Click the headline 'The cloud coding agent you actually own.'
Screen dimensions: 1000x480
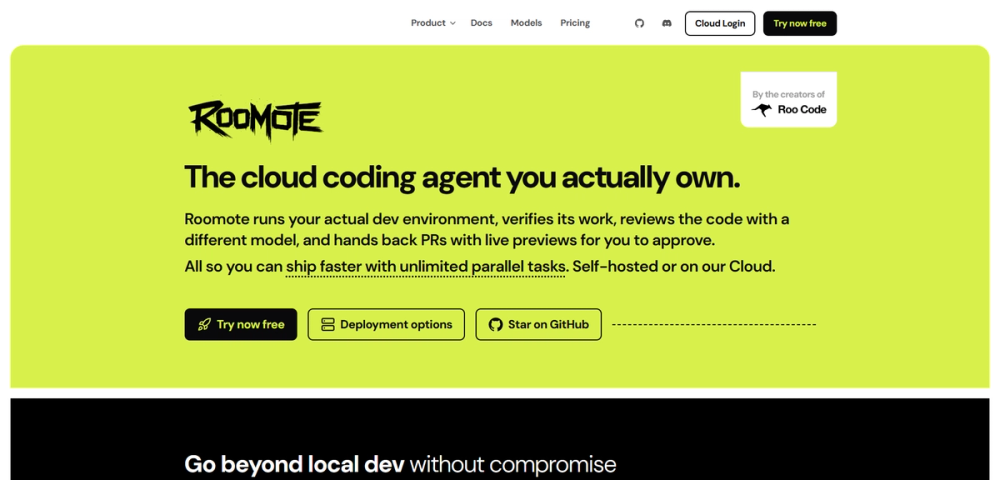click(x=462, y=177)
